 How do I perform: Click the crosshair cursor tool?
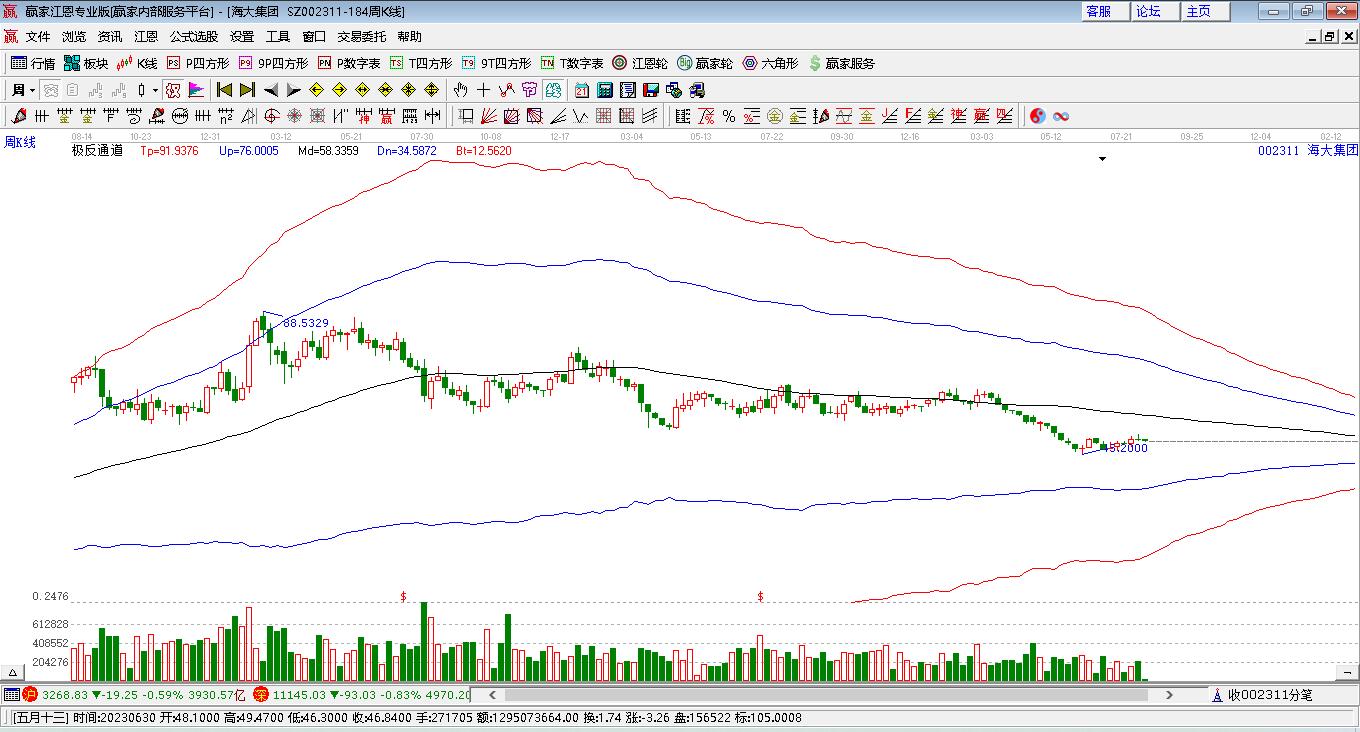pos(484,90)
